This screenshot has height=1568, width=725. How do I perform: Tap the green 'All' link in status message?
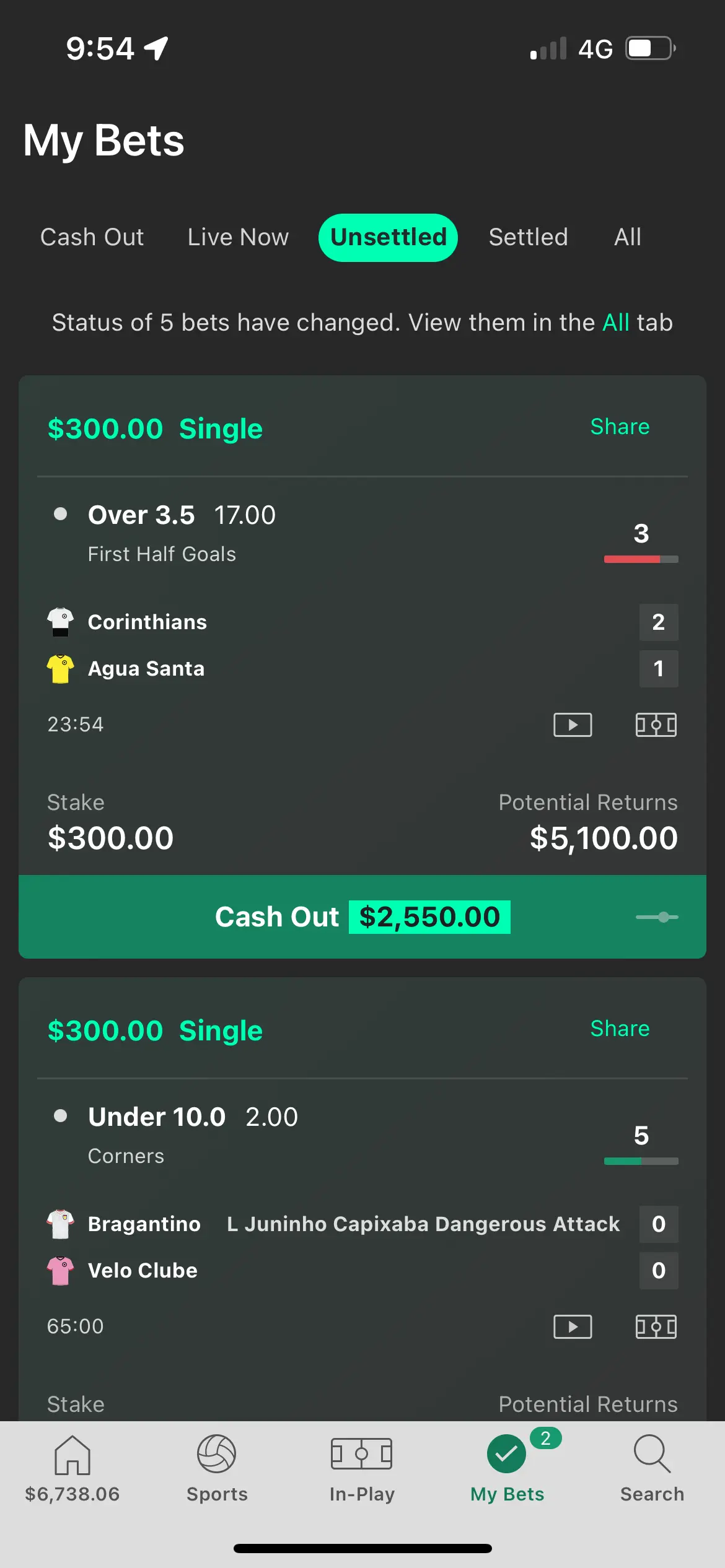(616, 323)
